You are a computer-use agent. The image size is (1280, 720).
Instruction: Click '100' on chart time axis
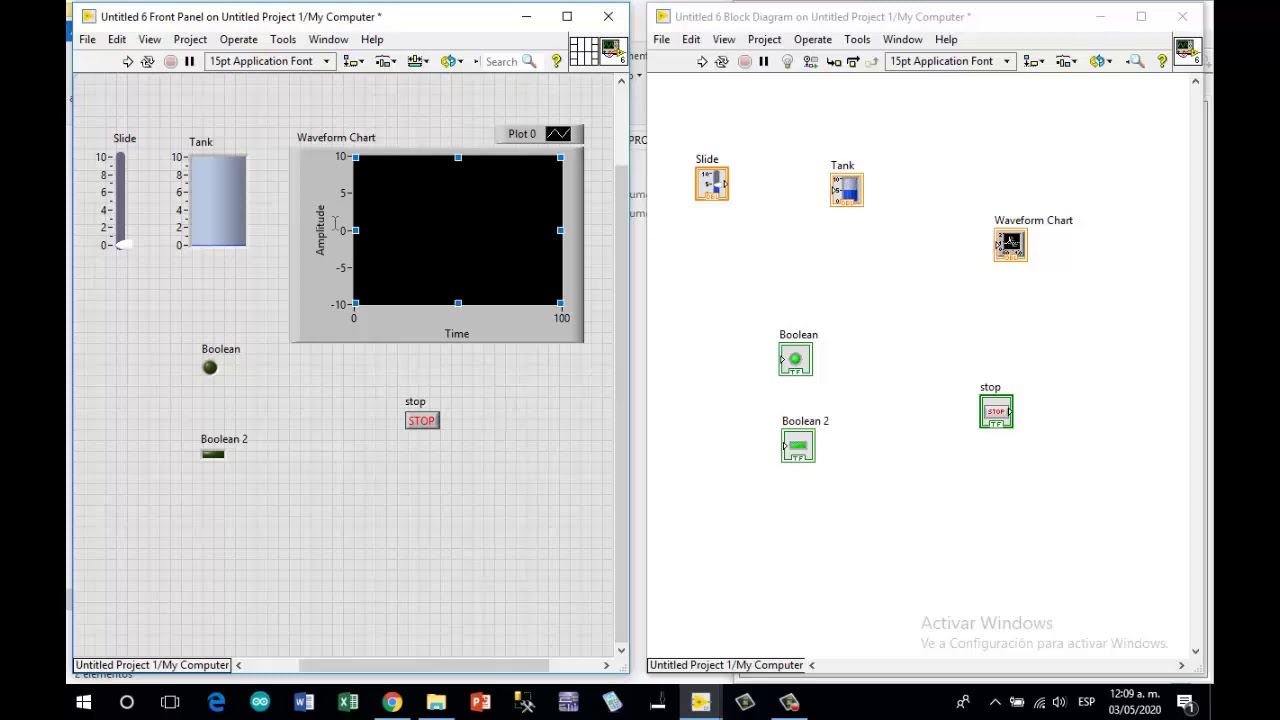[x=561, y=318]
